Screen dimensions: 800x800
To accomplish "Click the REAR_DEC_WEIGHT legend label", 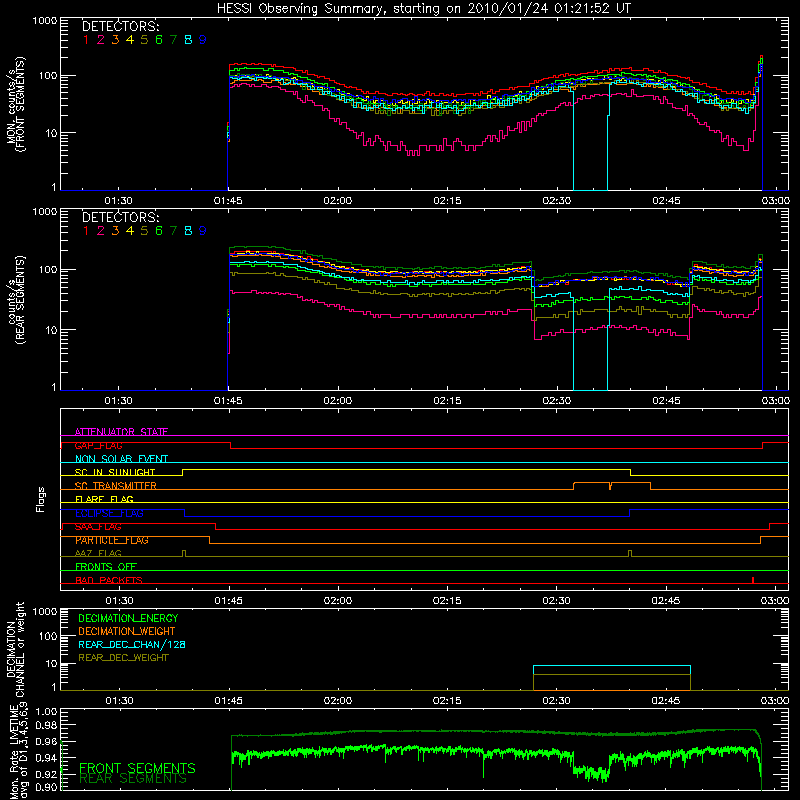I will point(123,658).
